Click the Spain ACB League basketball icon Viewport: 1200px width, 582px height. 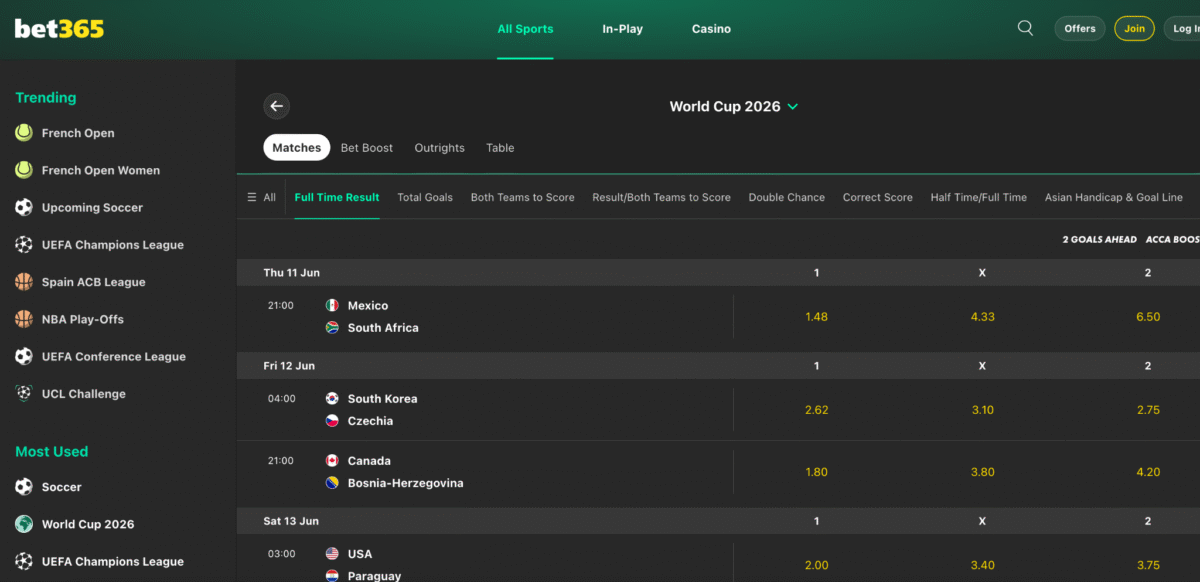[x=24, y=282]
